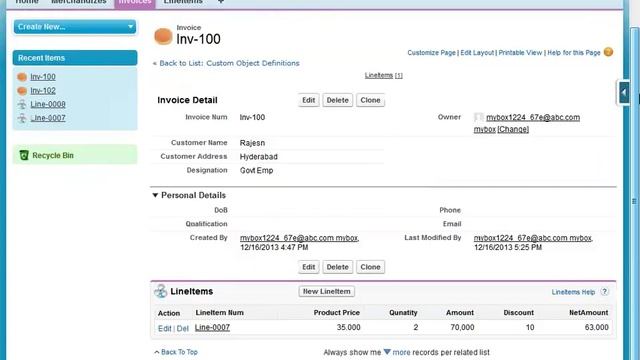Click the right-edge vertical scrollbar
Screen dimensions: 640x360
(634, 192)
